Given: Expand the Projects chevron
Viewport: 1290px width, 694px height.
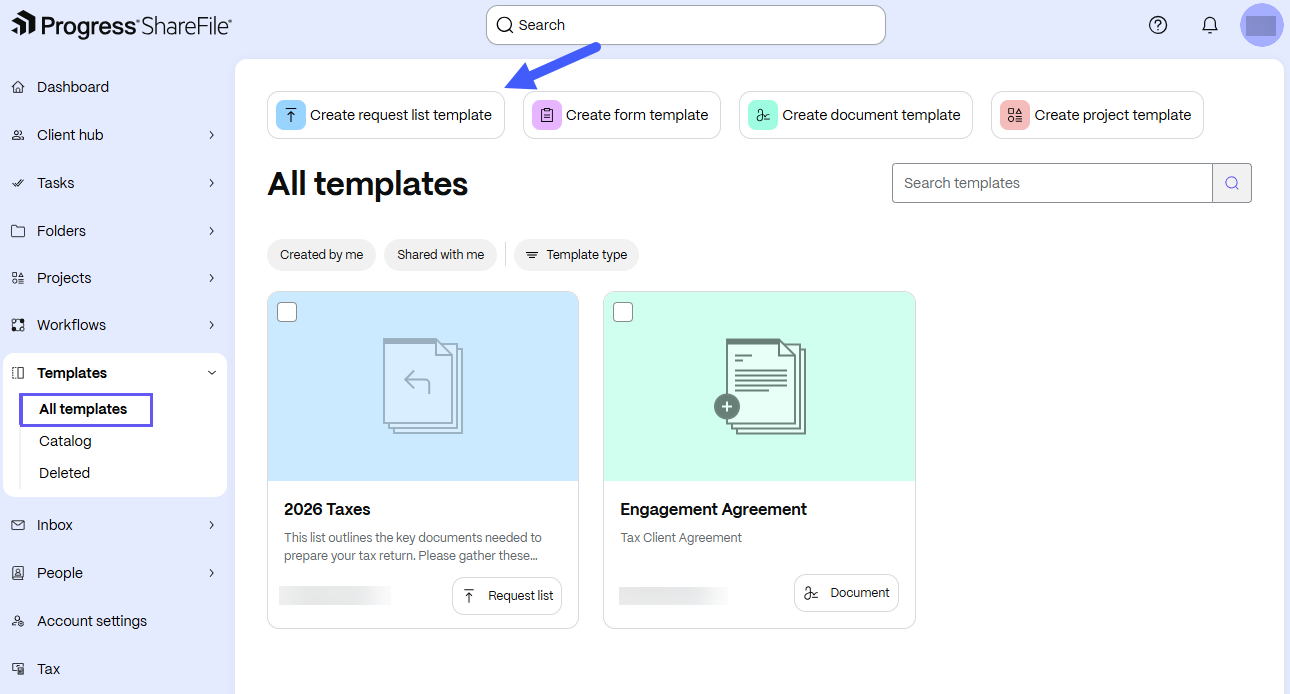Looking at the screenshot, I should pos(211,278).
